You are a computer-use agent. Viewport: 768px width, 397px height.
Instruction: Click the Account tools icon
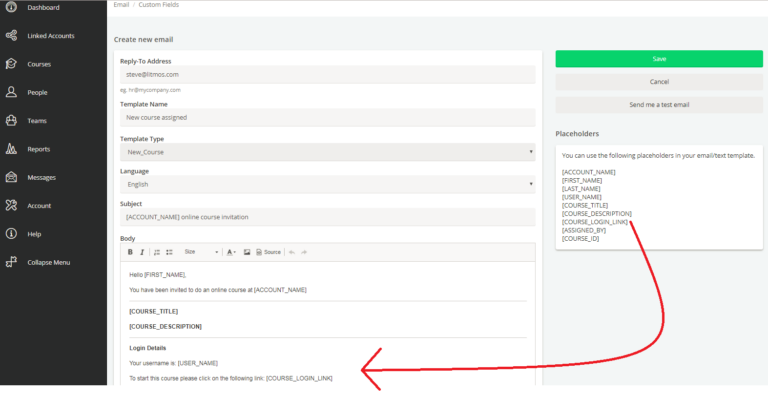click(x=11, y=206)
